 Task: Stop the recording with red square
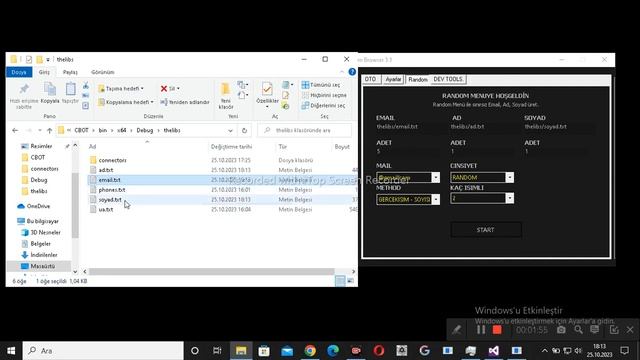tap(497, 330)
